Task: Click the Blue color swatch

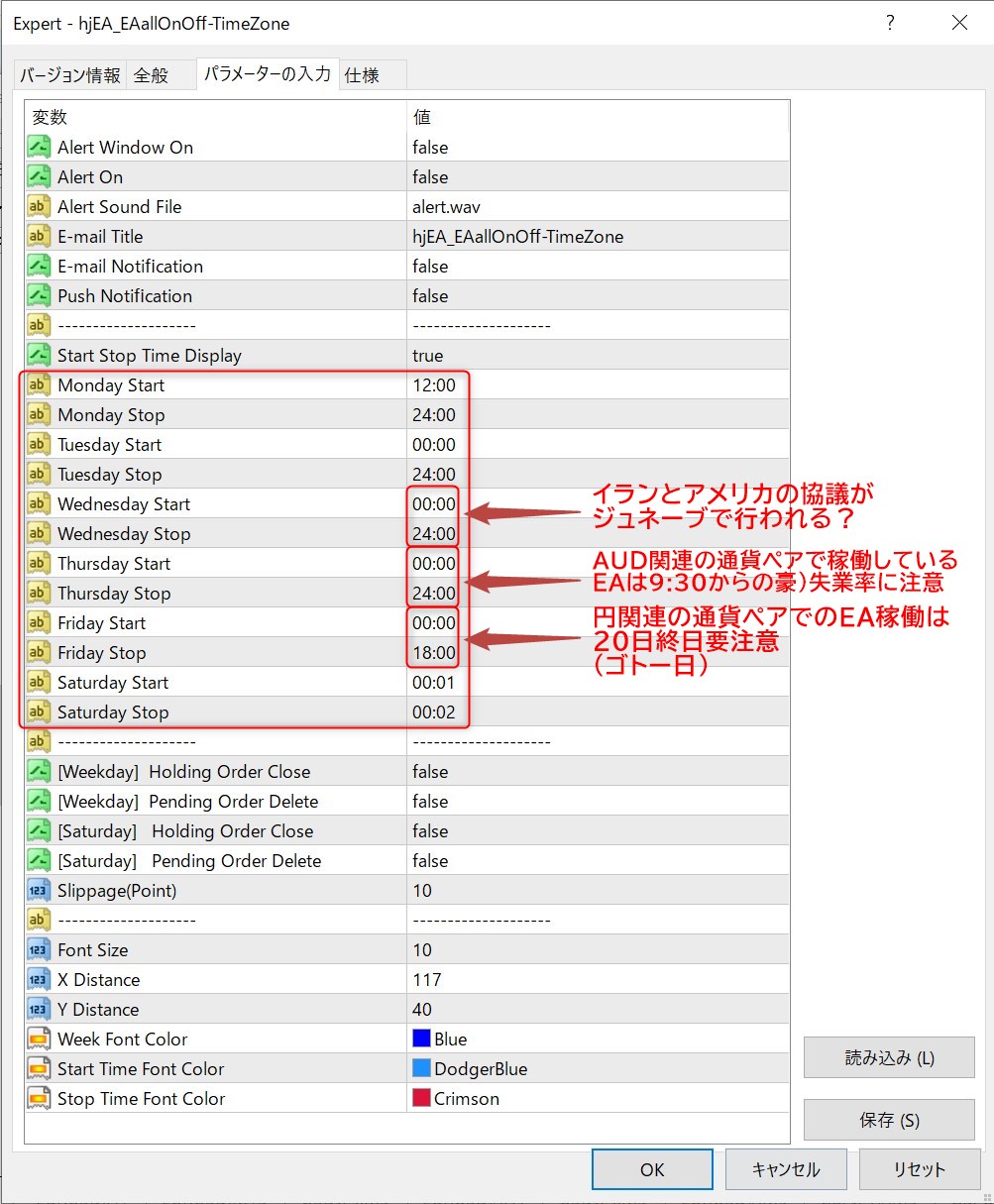Action: [x=421, y=1040]
